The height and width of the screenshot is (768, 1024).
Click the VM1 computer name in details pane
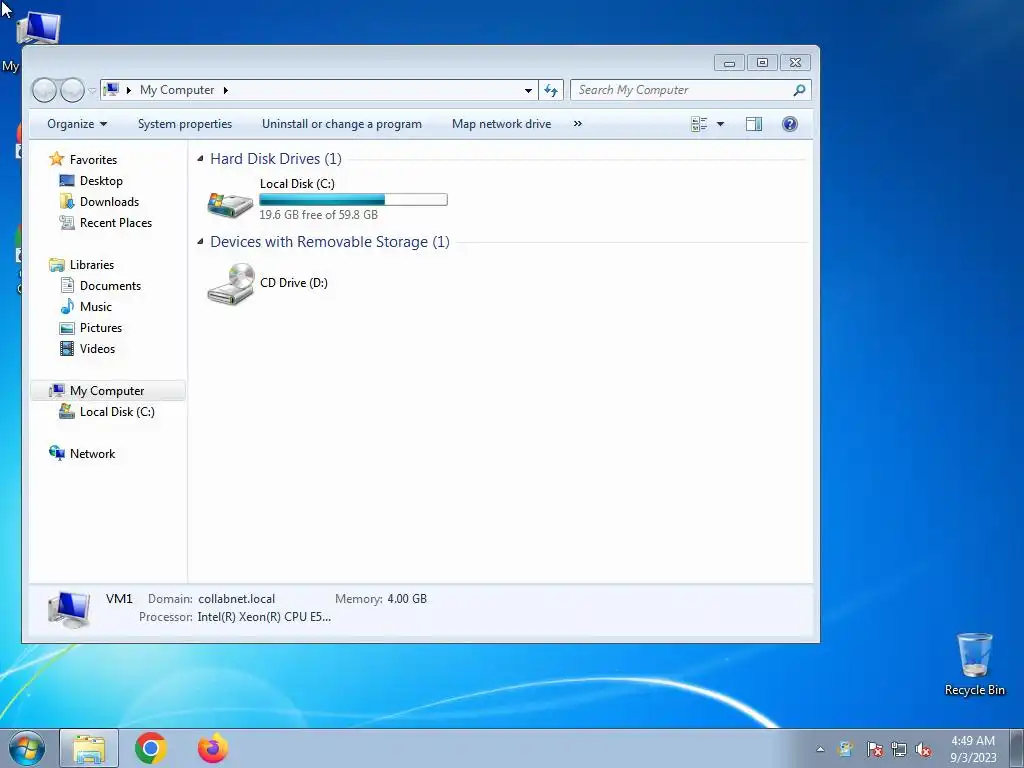119,599
